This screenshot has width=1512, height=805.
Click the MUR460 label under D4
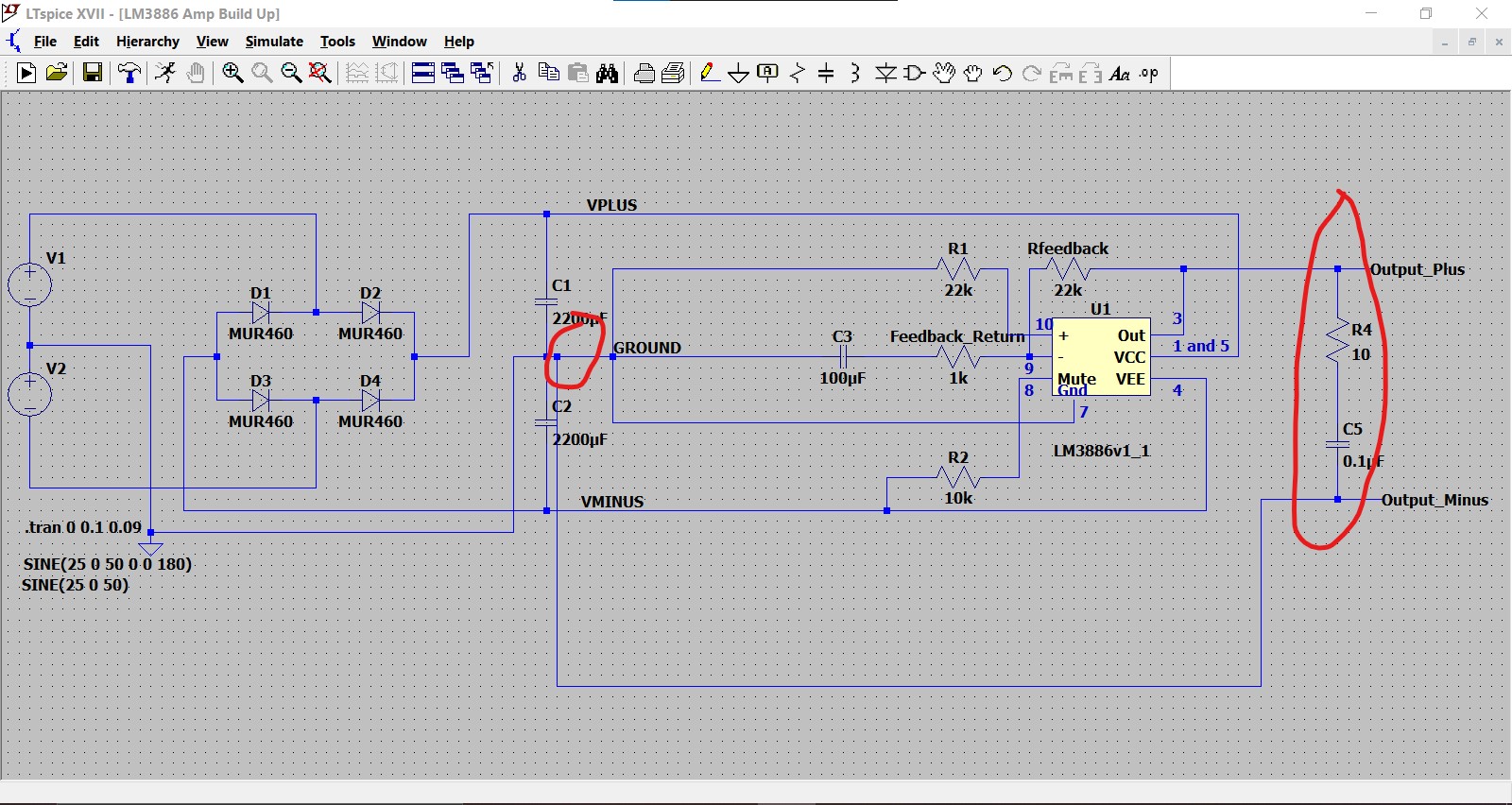(370, 421)
